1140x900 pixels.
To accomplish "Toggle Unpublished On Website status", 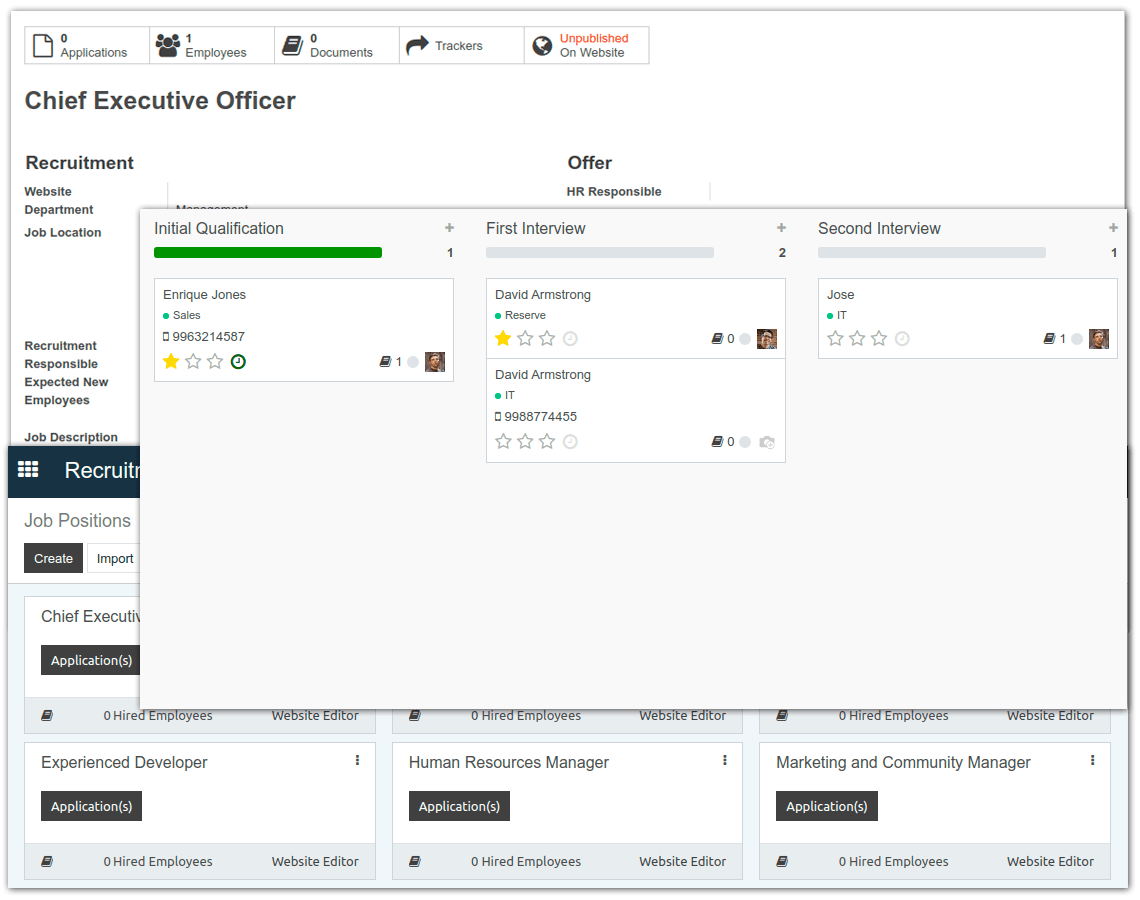I will (586, 45).
